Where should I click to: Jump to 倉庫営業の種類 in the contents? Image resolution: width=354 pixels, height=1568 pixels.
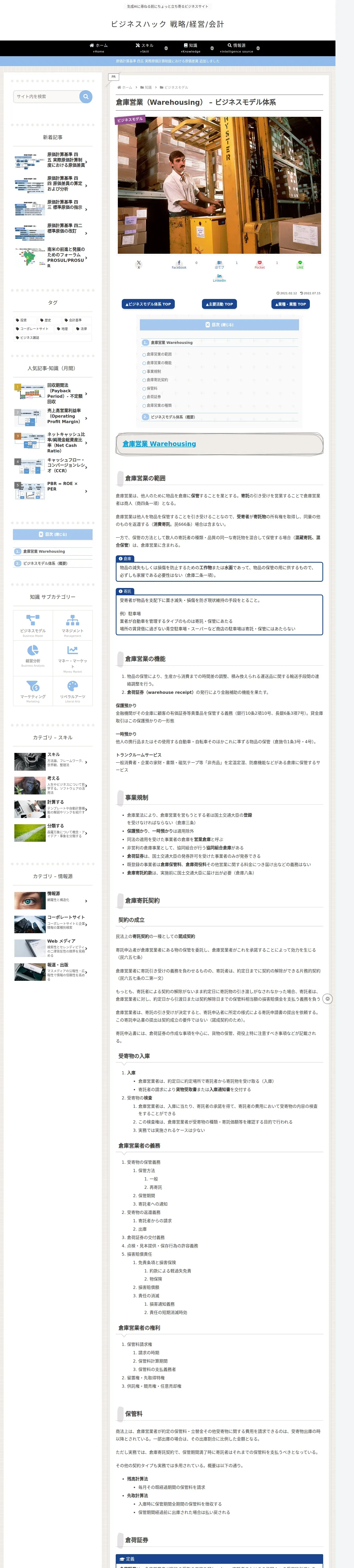coord(159,405)
